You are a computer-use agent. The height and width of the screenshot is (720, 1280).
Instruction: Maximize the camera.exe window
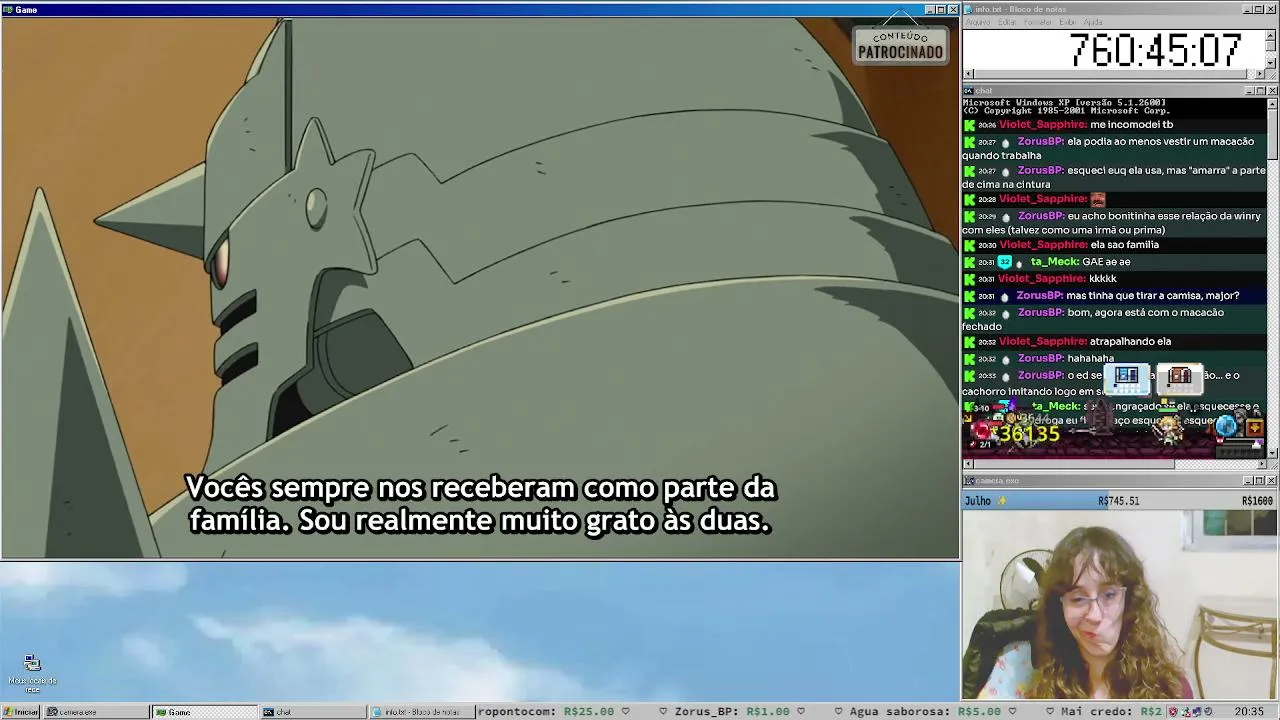[x=1260, y=481]
